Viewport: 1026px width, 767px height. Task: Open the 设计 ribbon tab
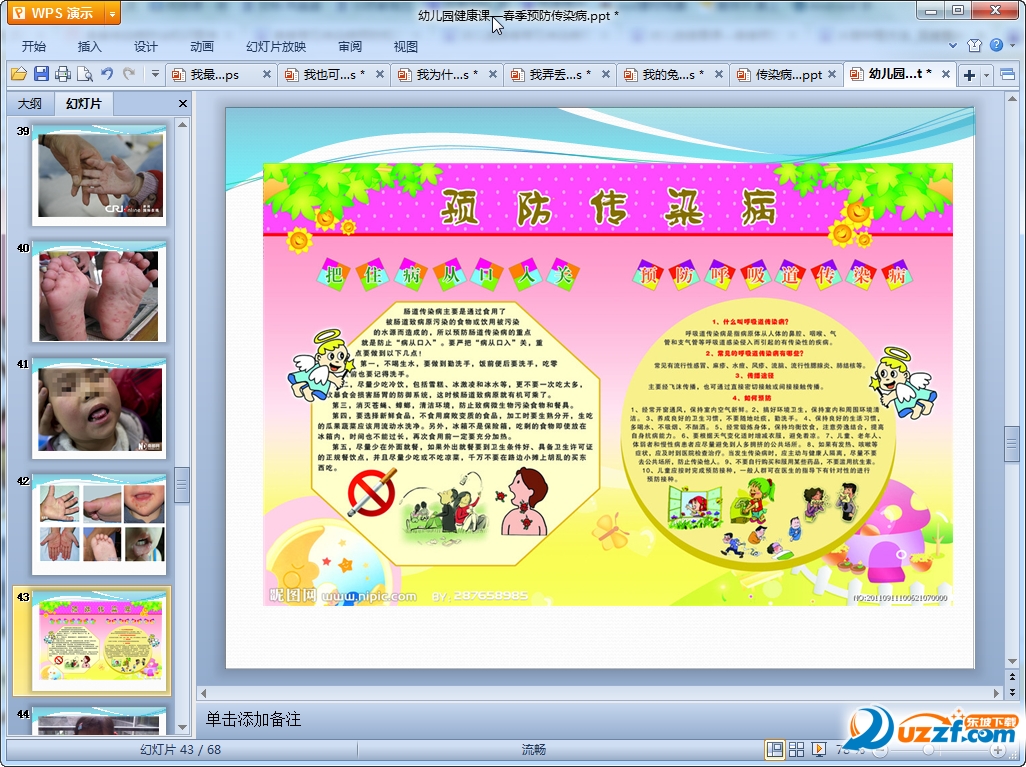point(146,46)
